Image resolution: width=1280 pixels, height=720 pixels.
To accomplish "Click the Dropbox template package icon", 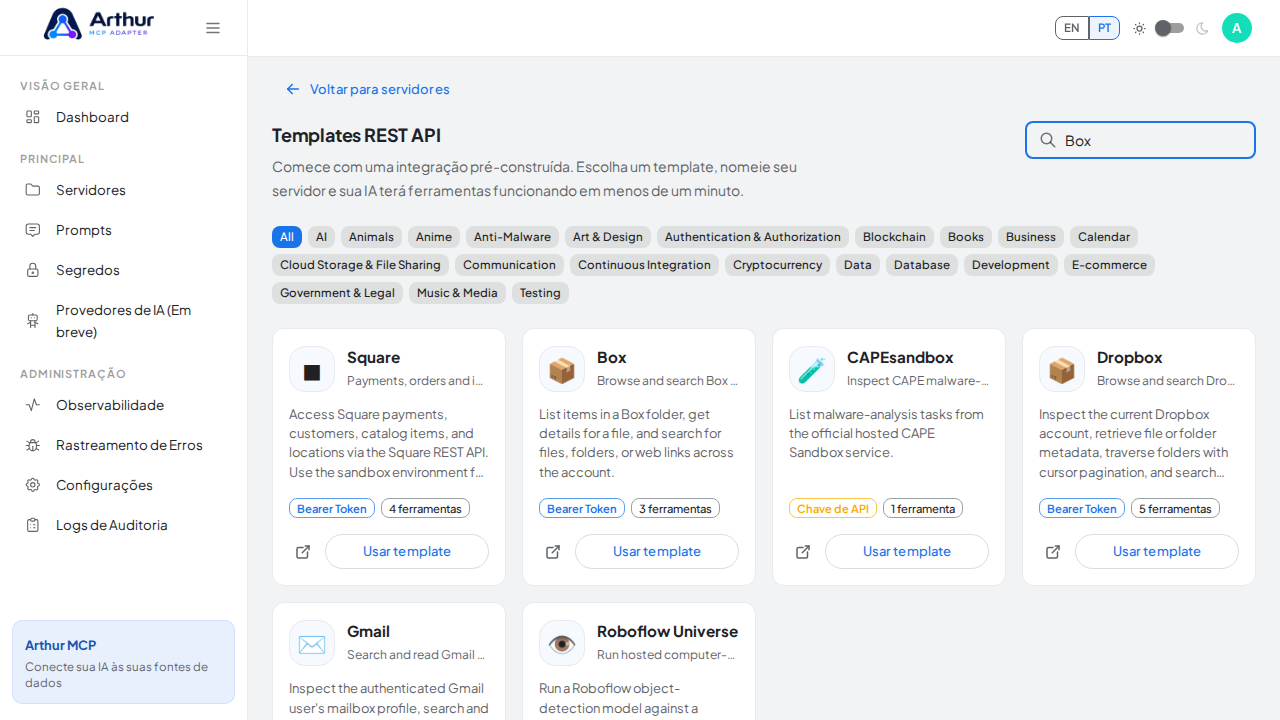I will (x=1062, y=369).
